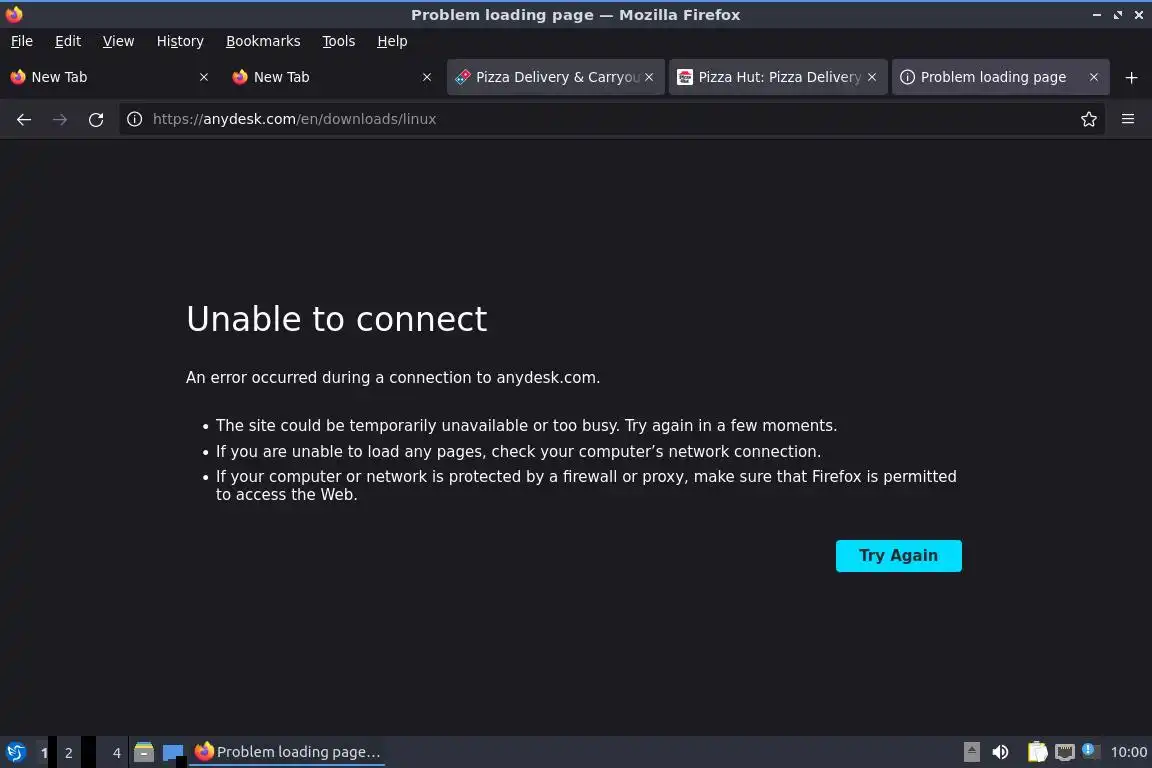The image size is (1152, 768).
Task: Open the Firefox hamburger application menu
Action: 1128,119
